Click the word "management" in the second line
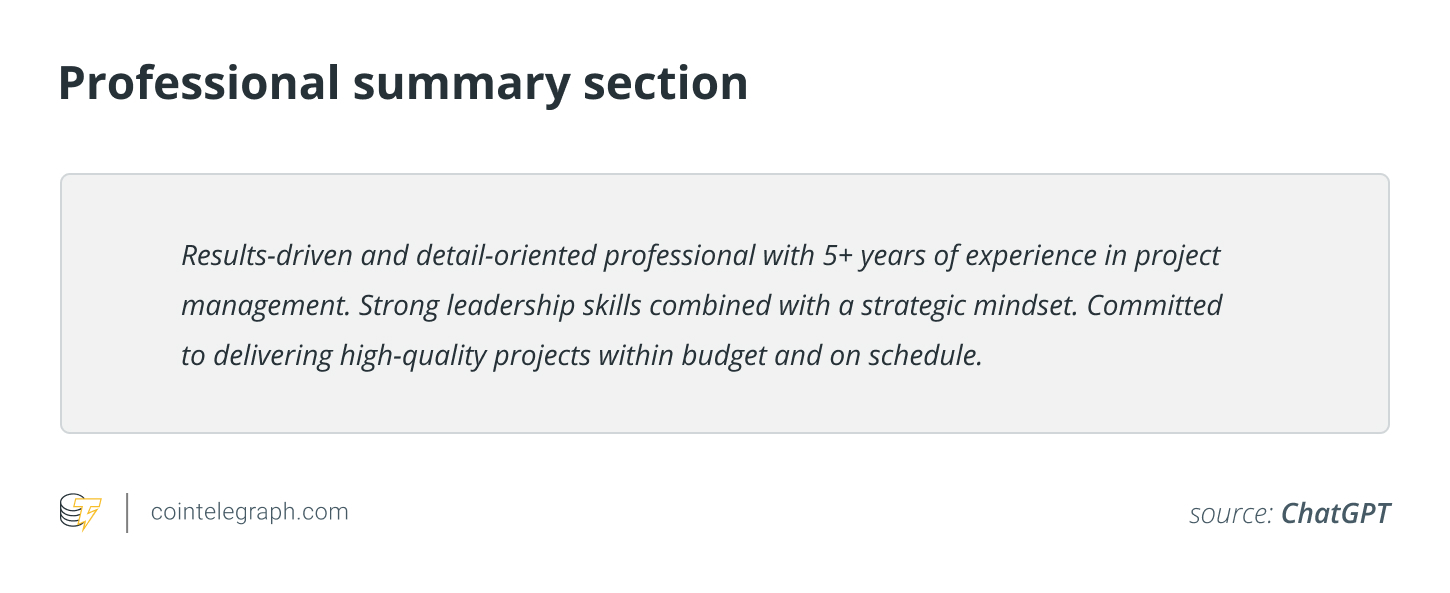The image size is (1450, 593). tap(262, 305)
